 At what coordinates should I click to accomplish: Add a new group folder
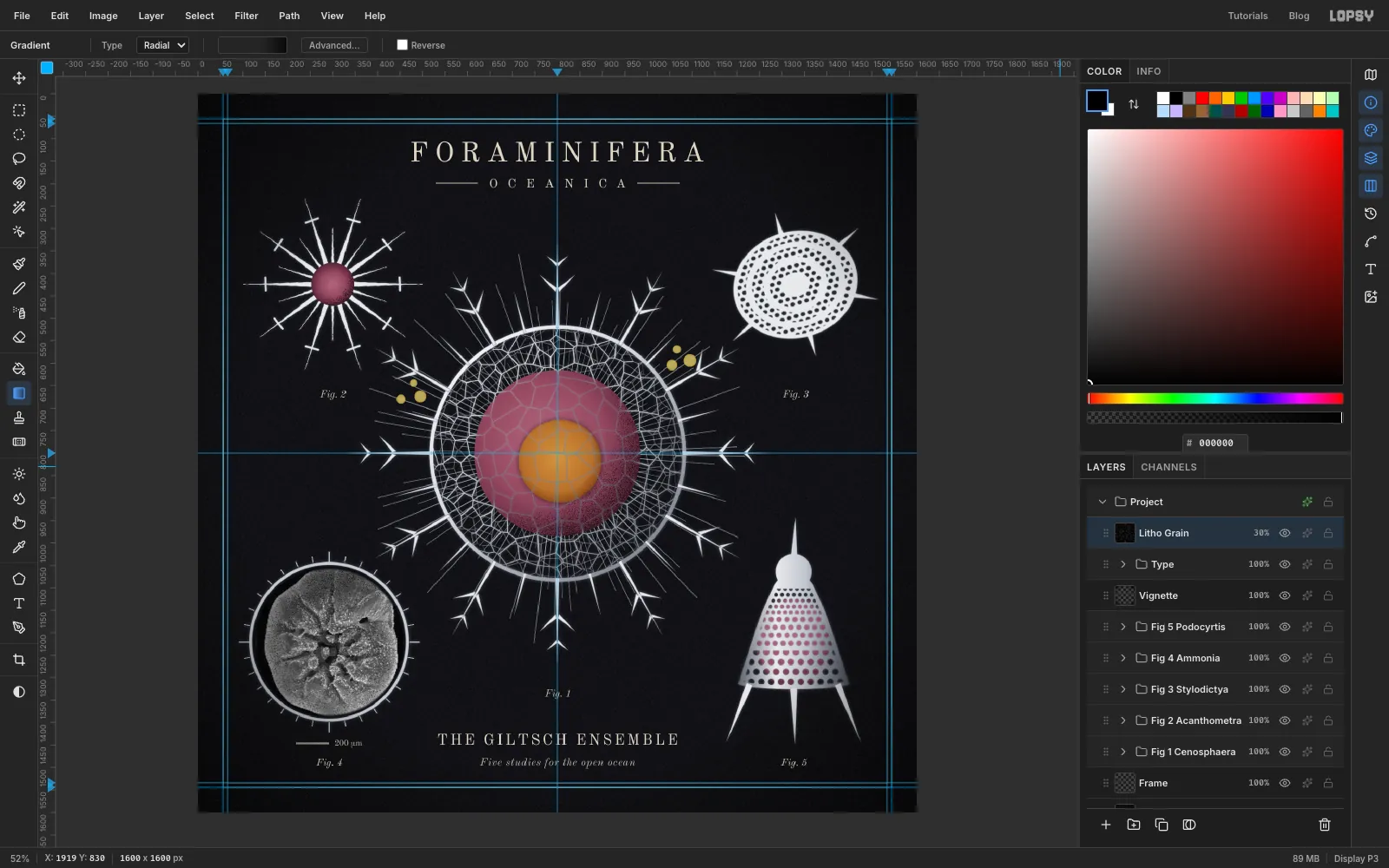(1134, 825)
